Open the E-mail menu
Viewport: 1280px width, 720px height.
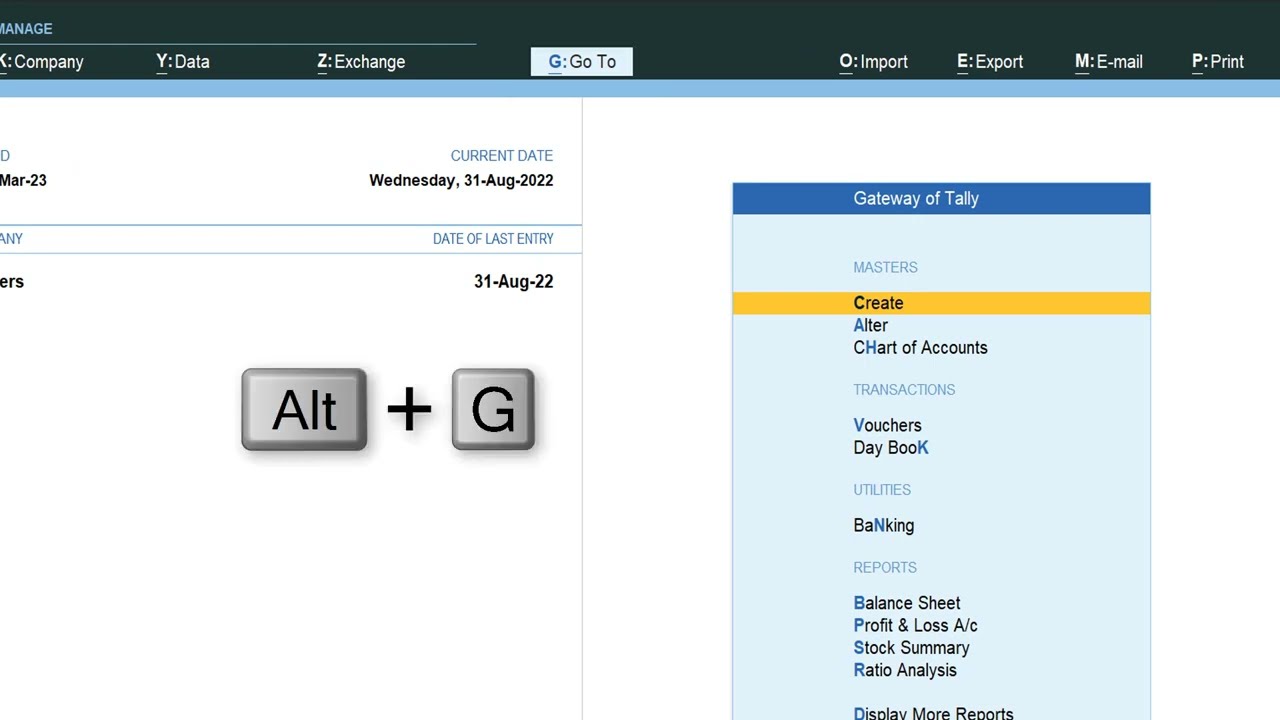tap(1109, 62)
